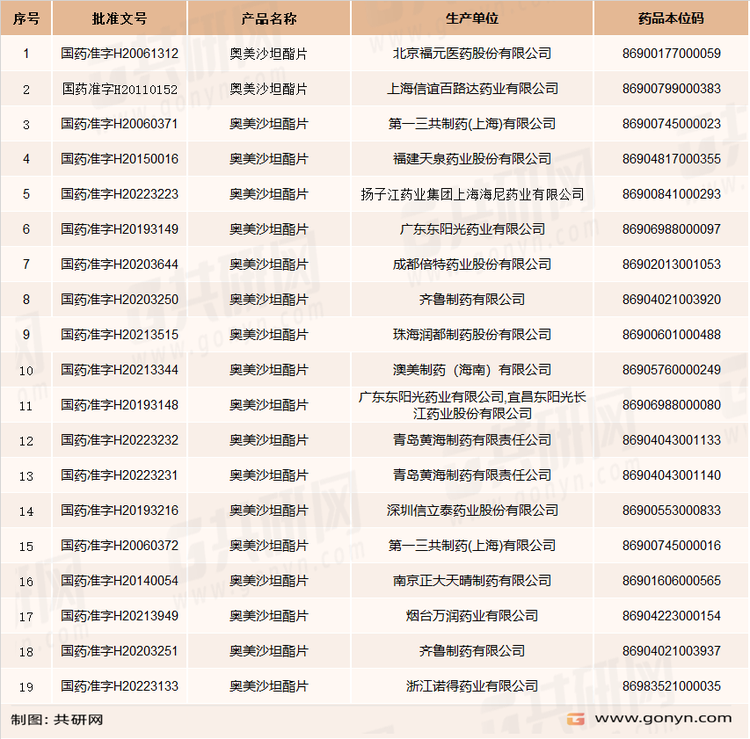
Task: Select approval number 国药准字H20203251
Action: (x=120, y=651)
